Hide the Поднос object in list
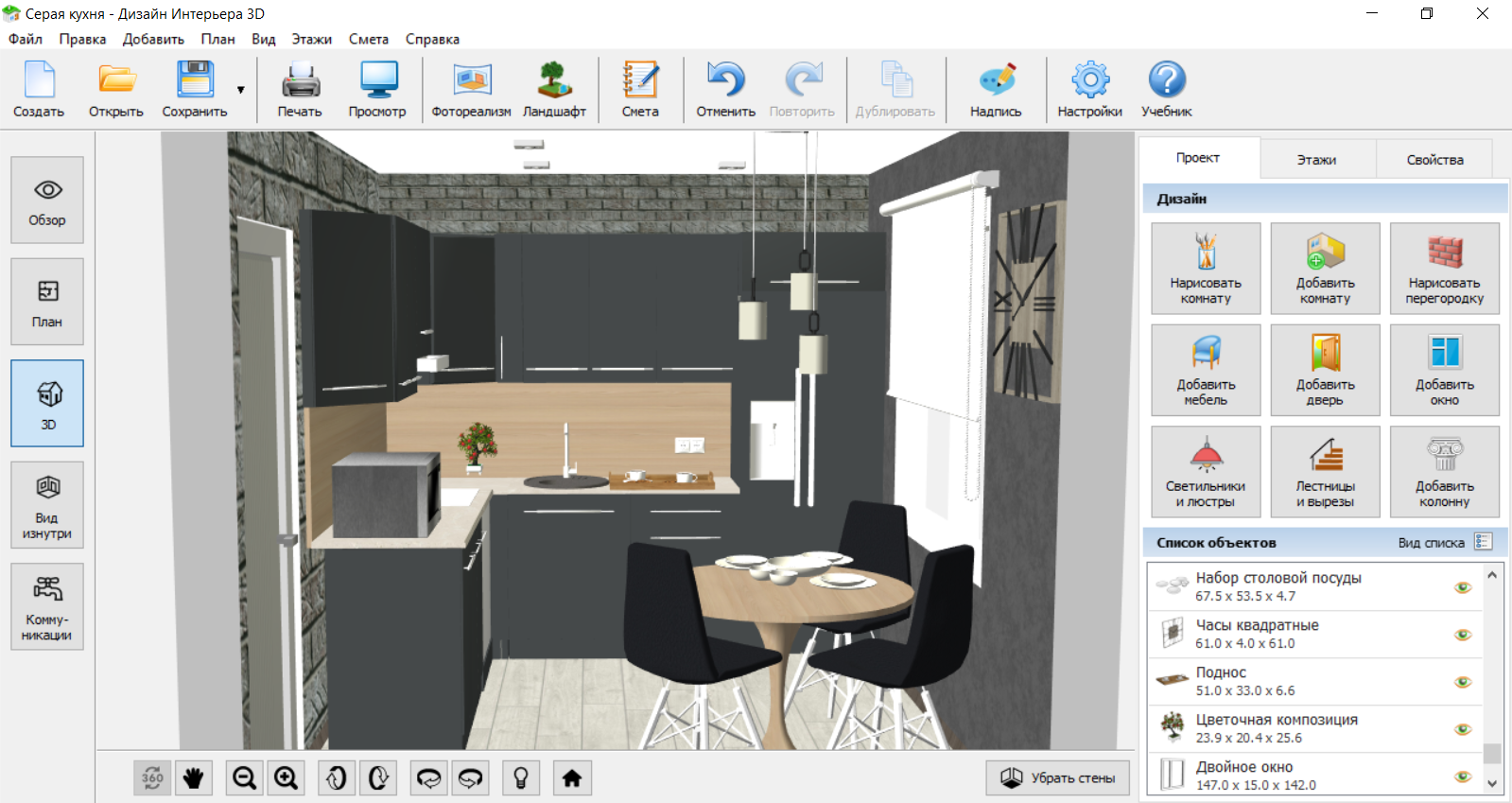Viewport: 1512px width, 803px height. pos(1463,682)
